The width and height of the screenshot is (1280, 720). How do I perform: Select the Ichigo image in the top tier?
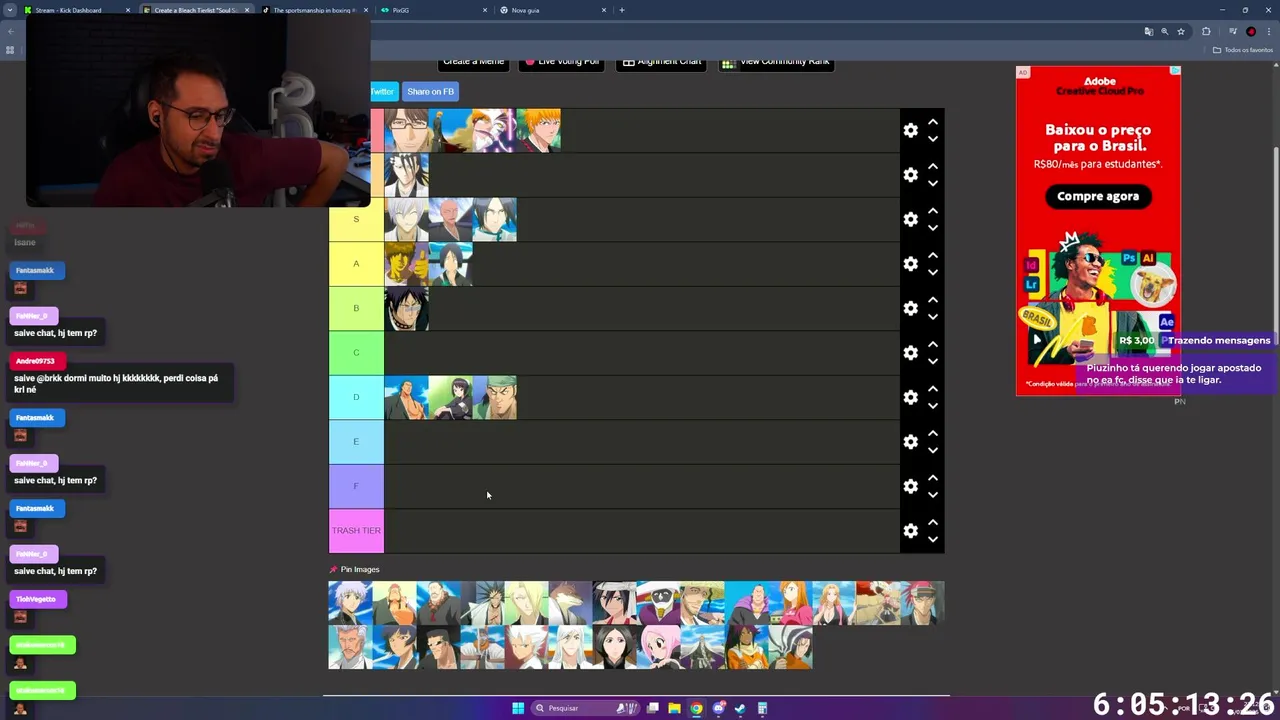(x=538, y=130)
